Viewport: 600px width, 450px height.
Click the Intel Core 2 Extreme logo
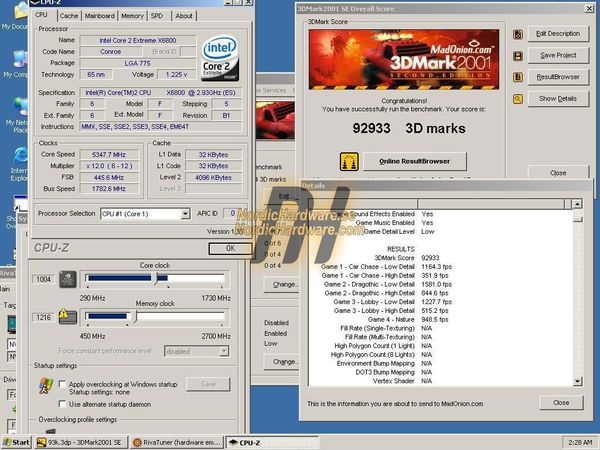pos(220,58)
